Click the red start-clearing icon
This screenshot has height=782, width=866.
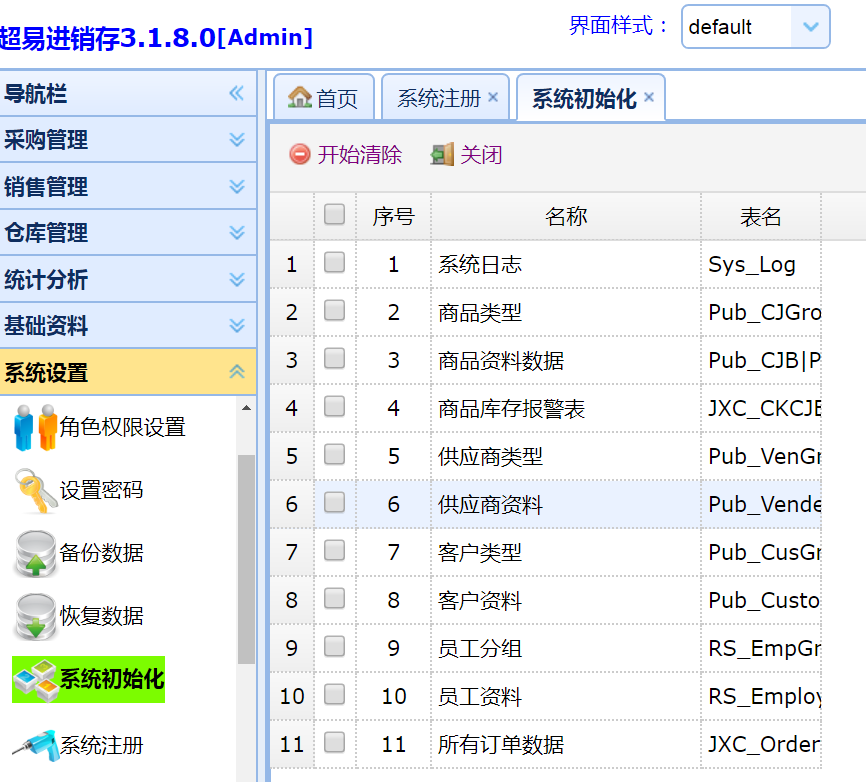pyautogui.click(x=300, y=155)
